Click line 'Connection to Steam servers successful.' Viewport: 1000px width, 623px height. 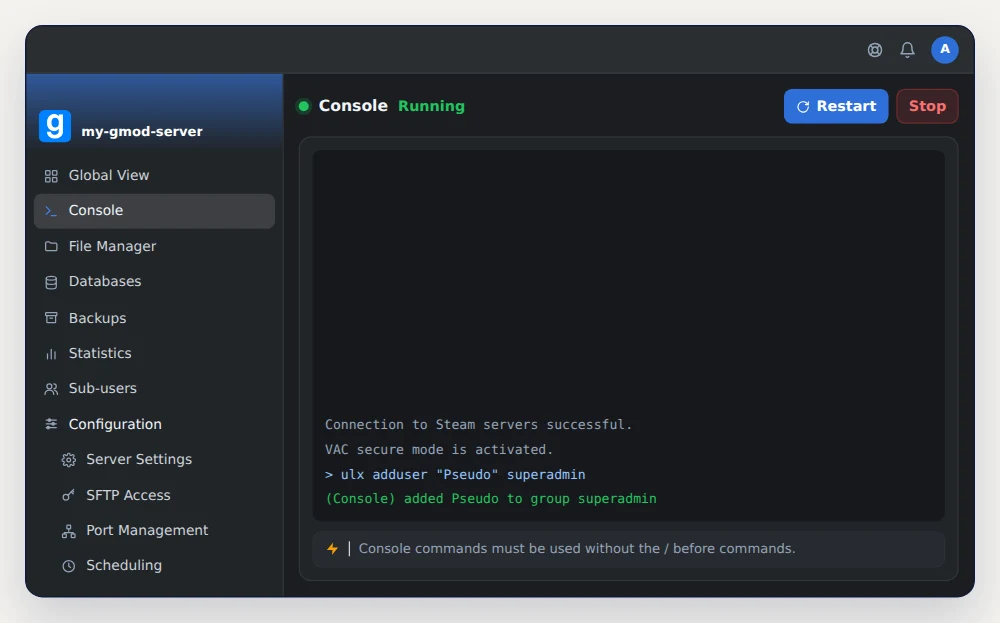click(478, 425)
